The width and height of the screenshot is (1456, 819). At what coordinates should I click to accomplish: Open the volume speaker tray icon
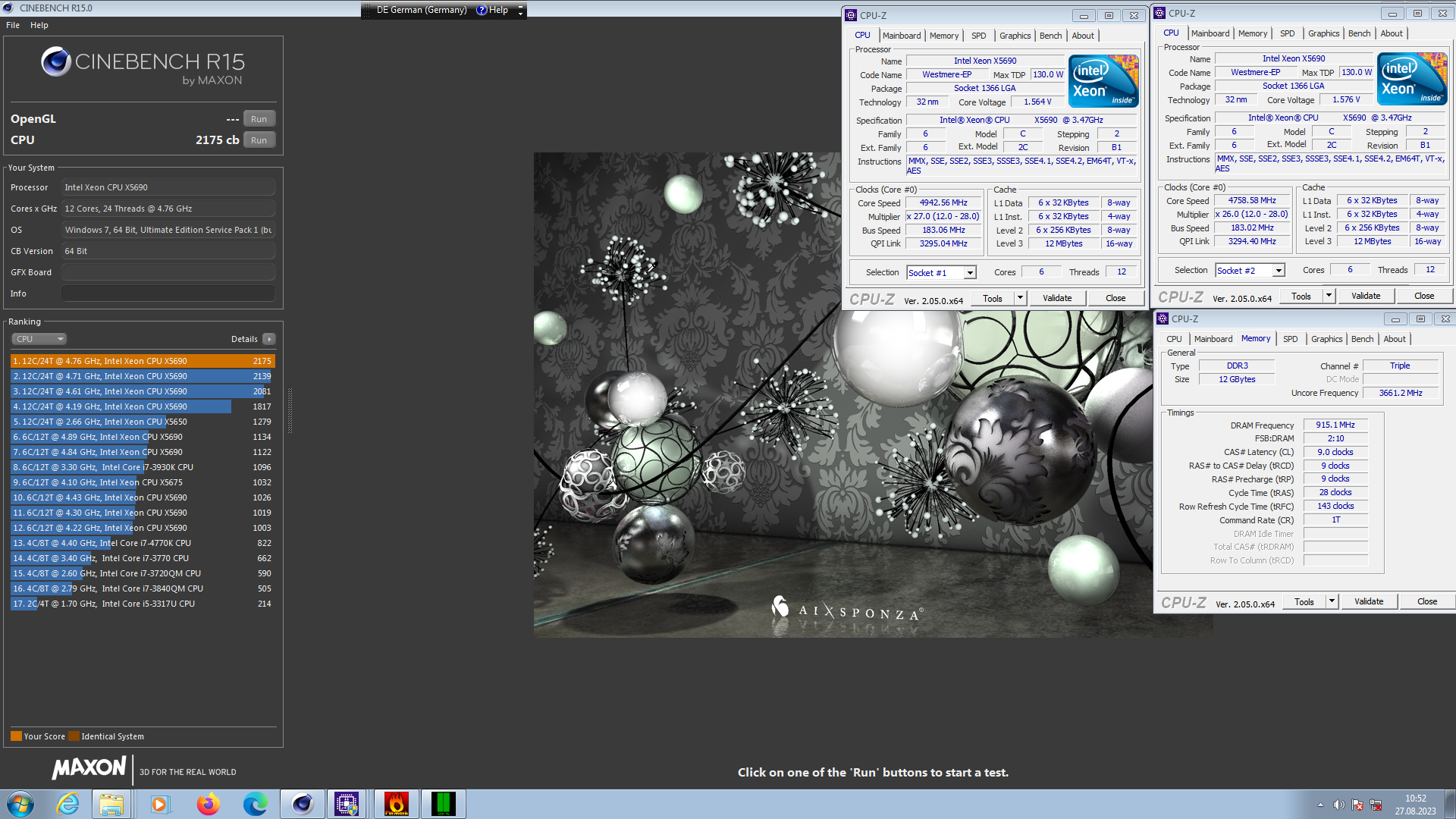click(x=1338, y=805)
